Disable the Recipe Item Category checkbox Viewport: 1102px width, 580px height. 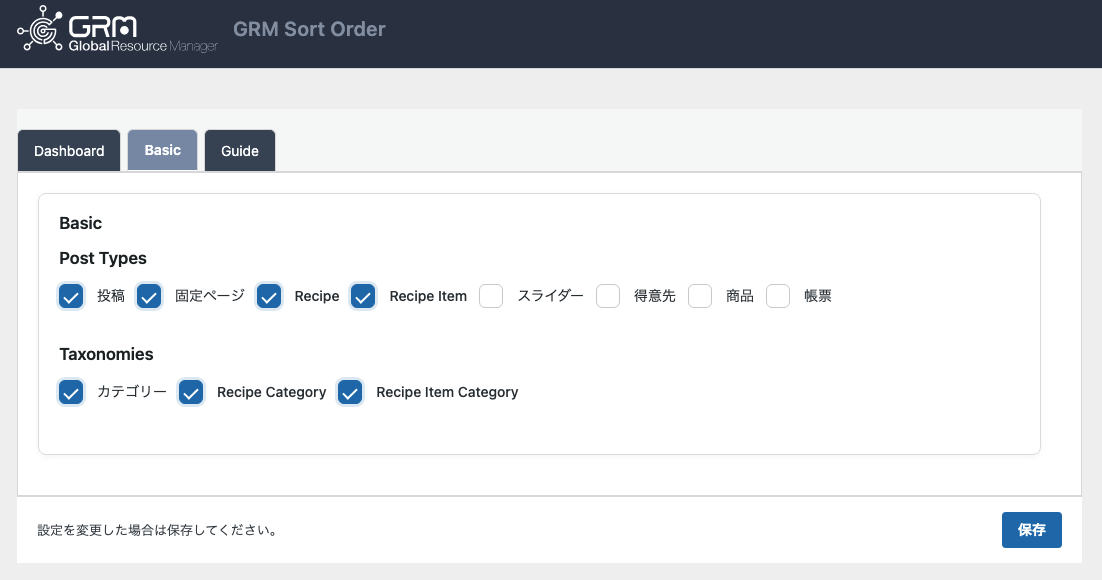[350, 392]
